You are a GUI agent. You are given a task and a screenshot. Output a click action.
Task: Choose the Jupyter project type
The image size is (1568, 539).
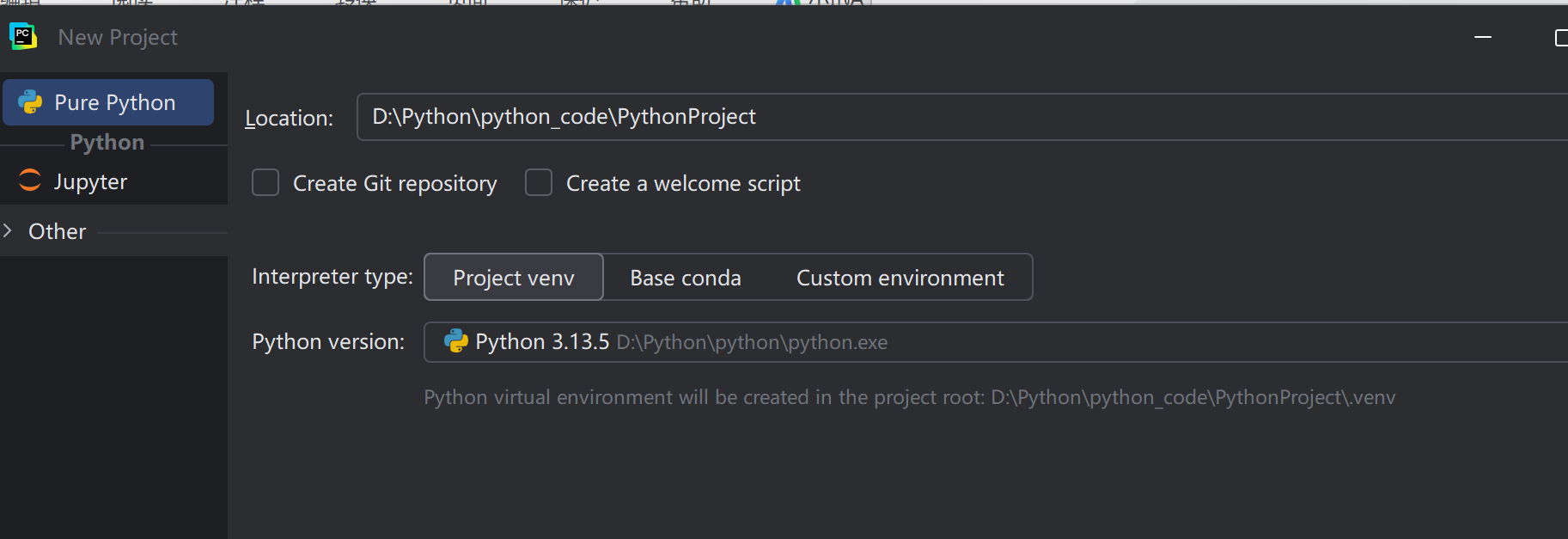click(90, 181)
